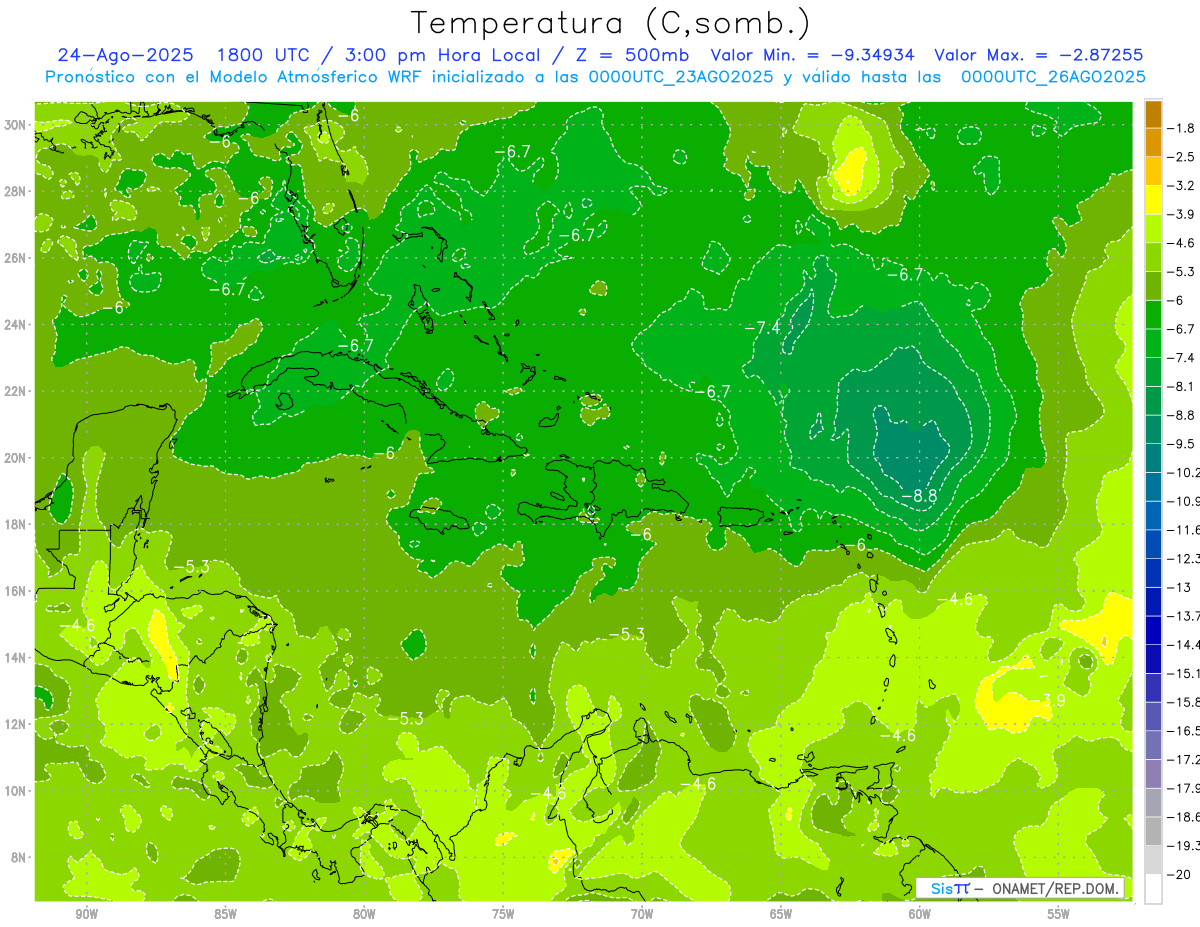Click the "SisTT" logo text
This screenshot has width=1200, height=927.
949,889
